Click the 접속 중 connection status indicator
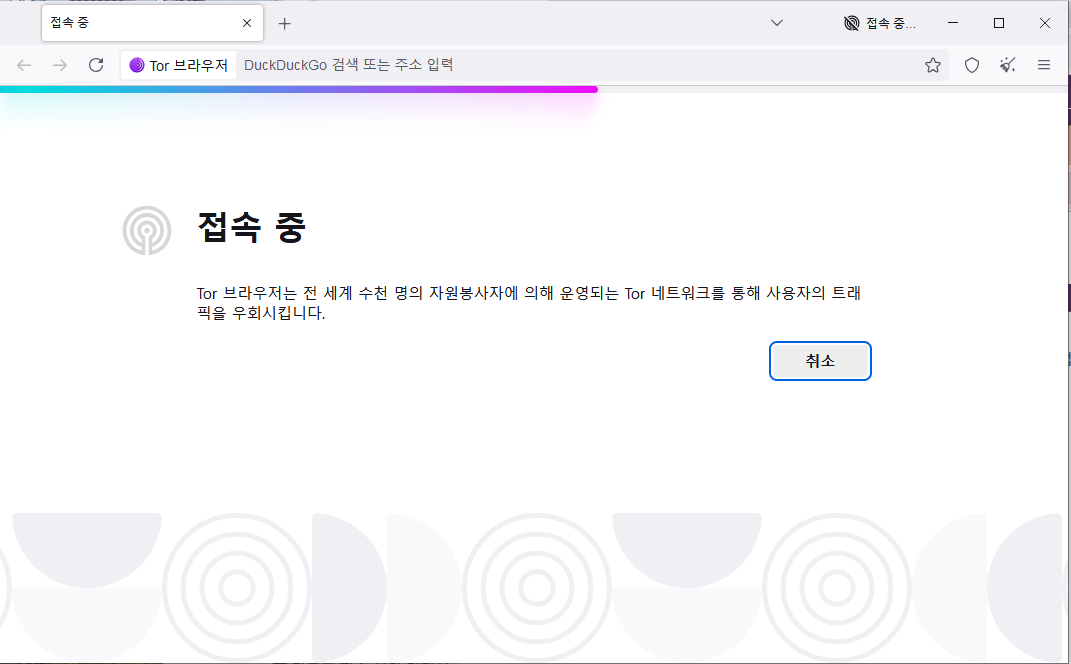This screenshot has width=1071, height=664. pos(880,23)
